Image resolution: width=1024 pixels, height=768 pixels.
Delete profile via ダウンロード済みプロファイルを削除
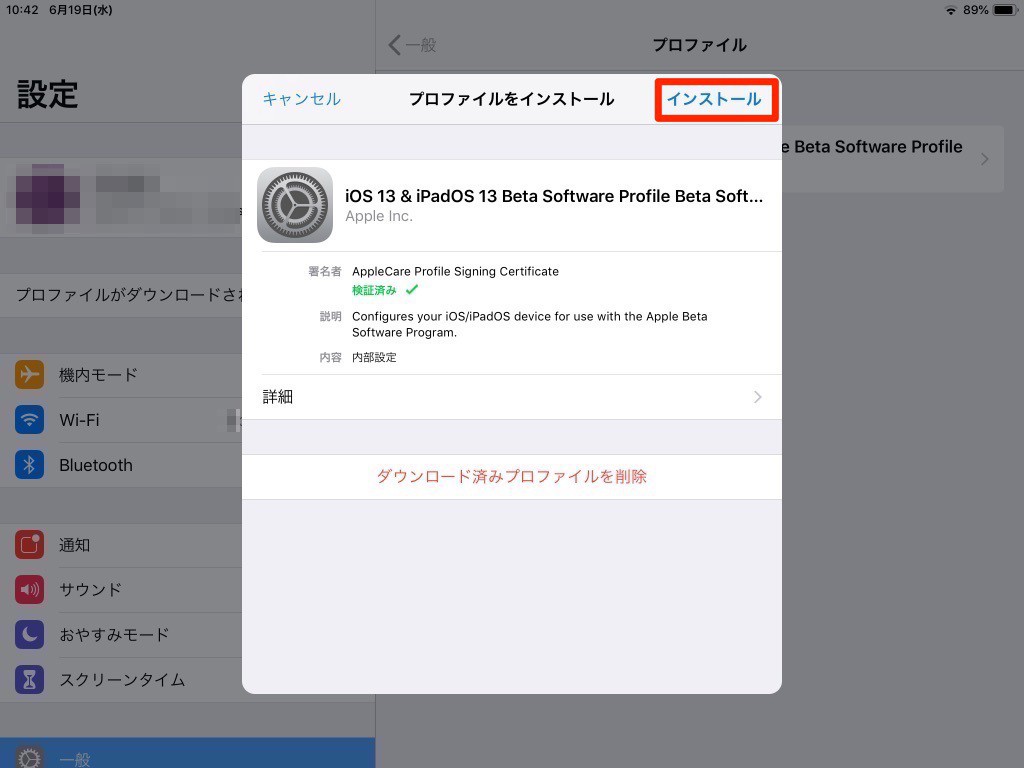tap(511, 477)
